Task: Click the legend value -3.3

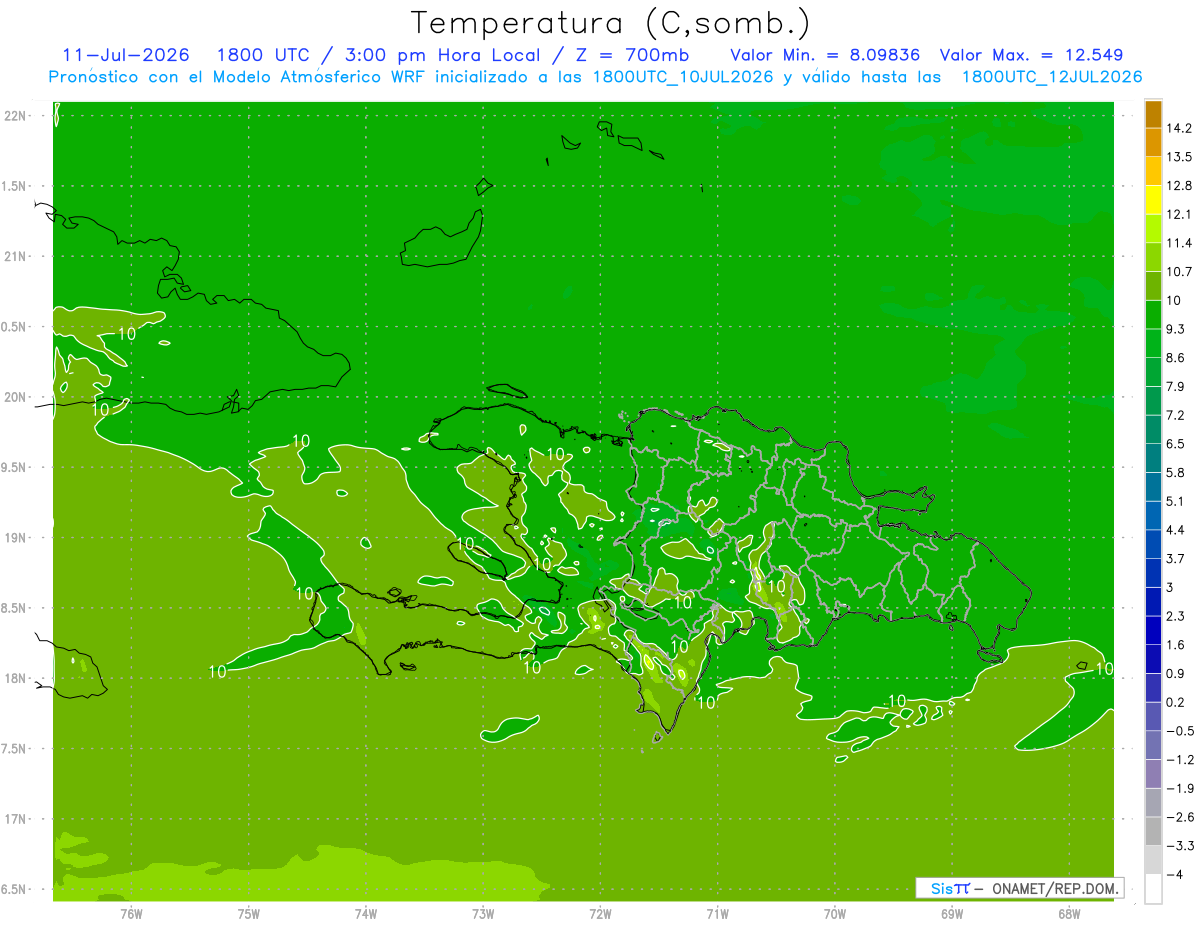Action: [x=1180, y=846]
